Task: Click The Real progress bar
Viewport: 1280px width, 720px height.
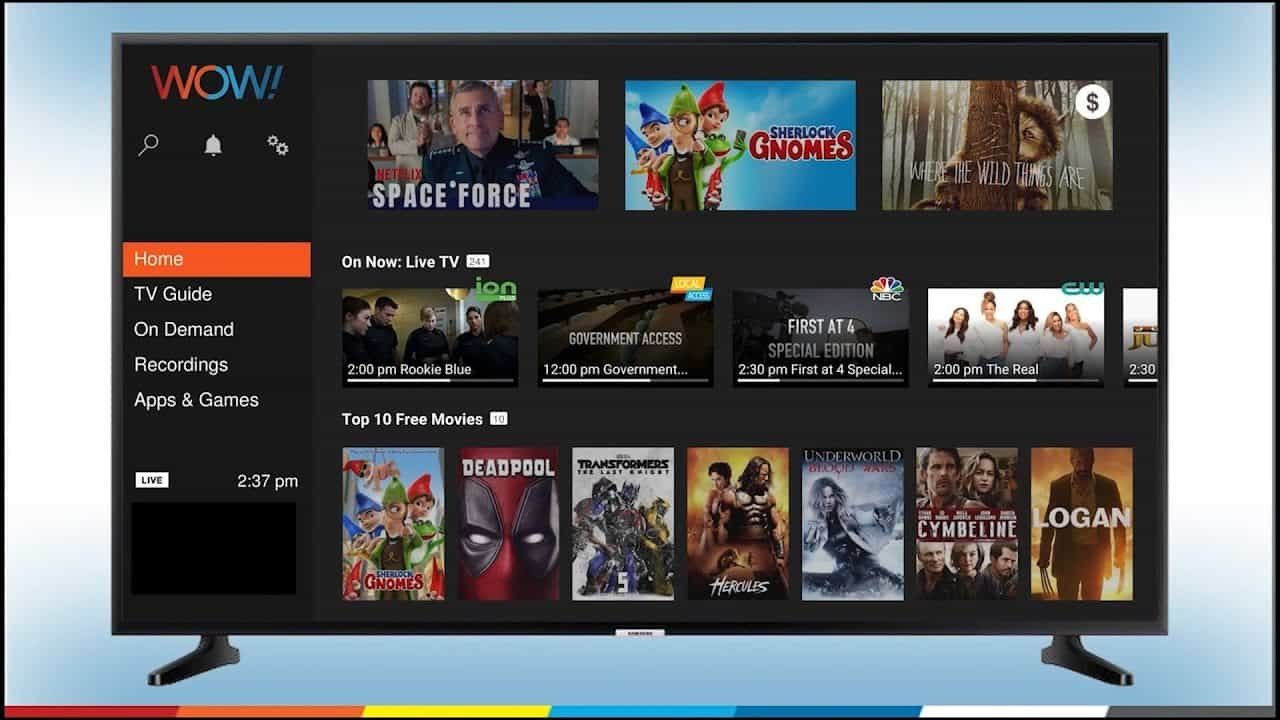Action: pos(1016,381)
